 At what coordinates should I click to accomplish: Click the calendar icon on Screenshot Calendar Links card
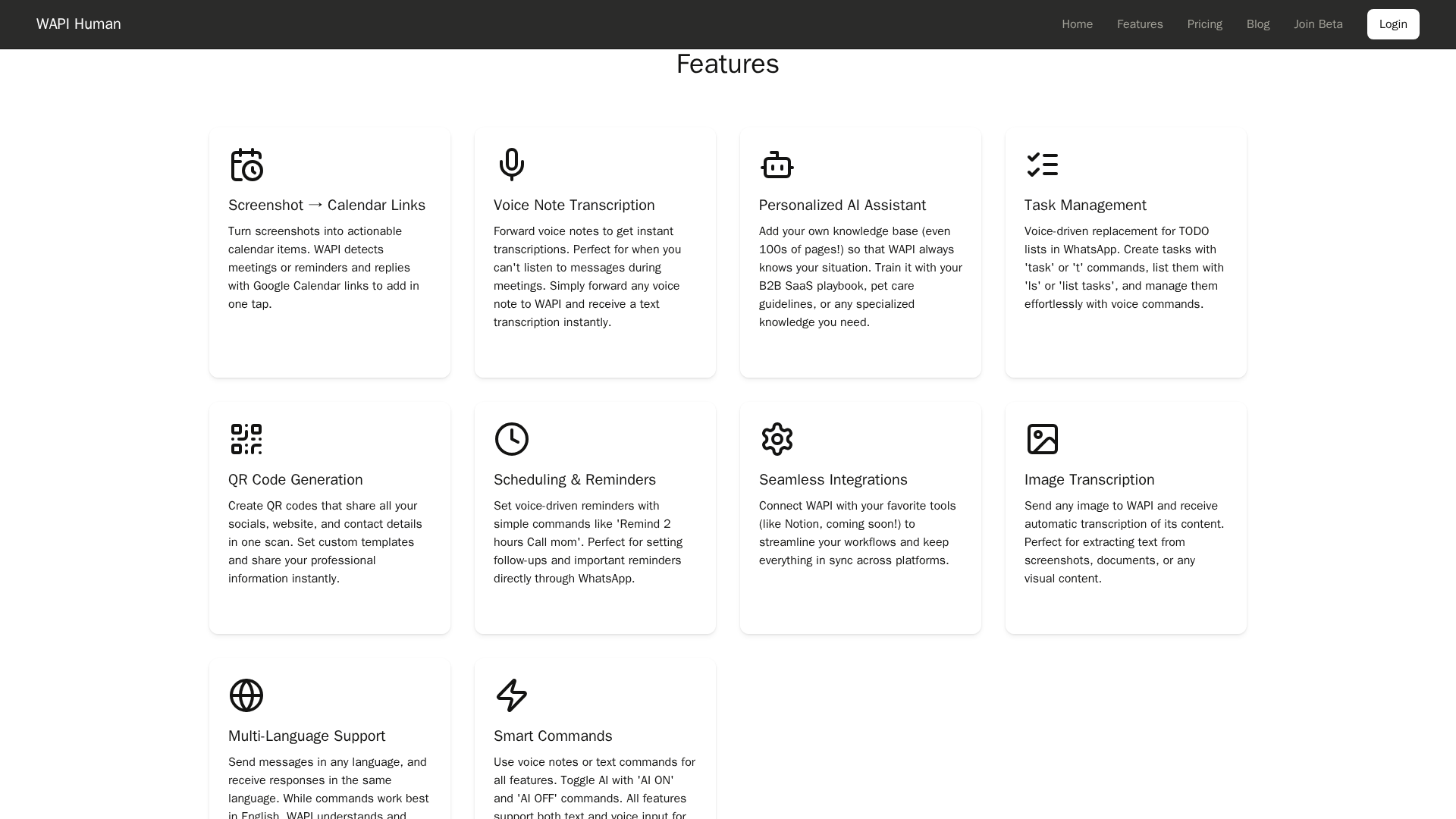pos(246,165)
